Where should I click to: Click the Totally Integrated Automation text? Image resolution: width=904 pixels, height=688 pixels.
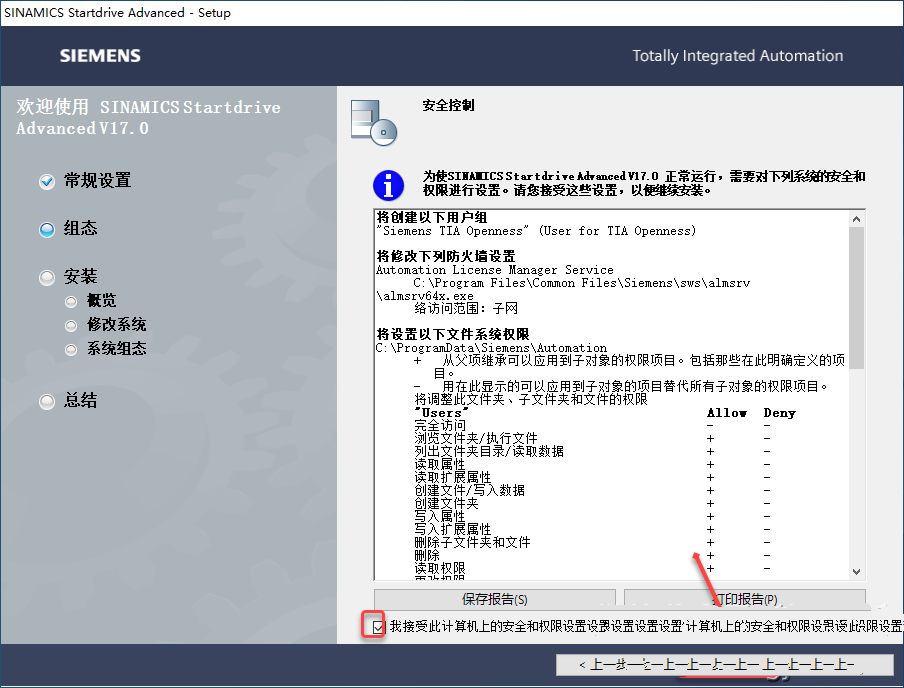click(737, 56)
